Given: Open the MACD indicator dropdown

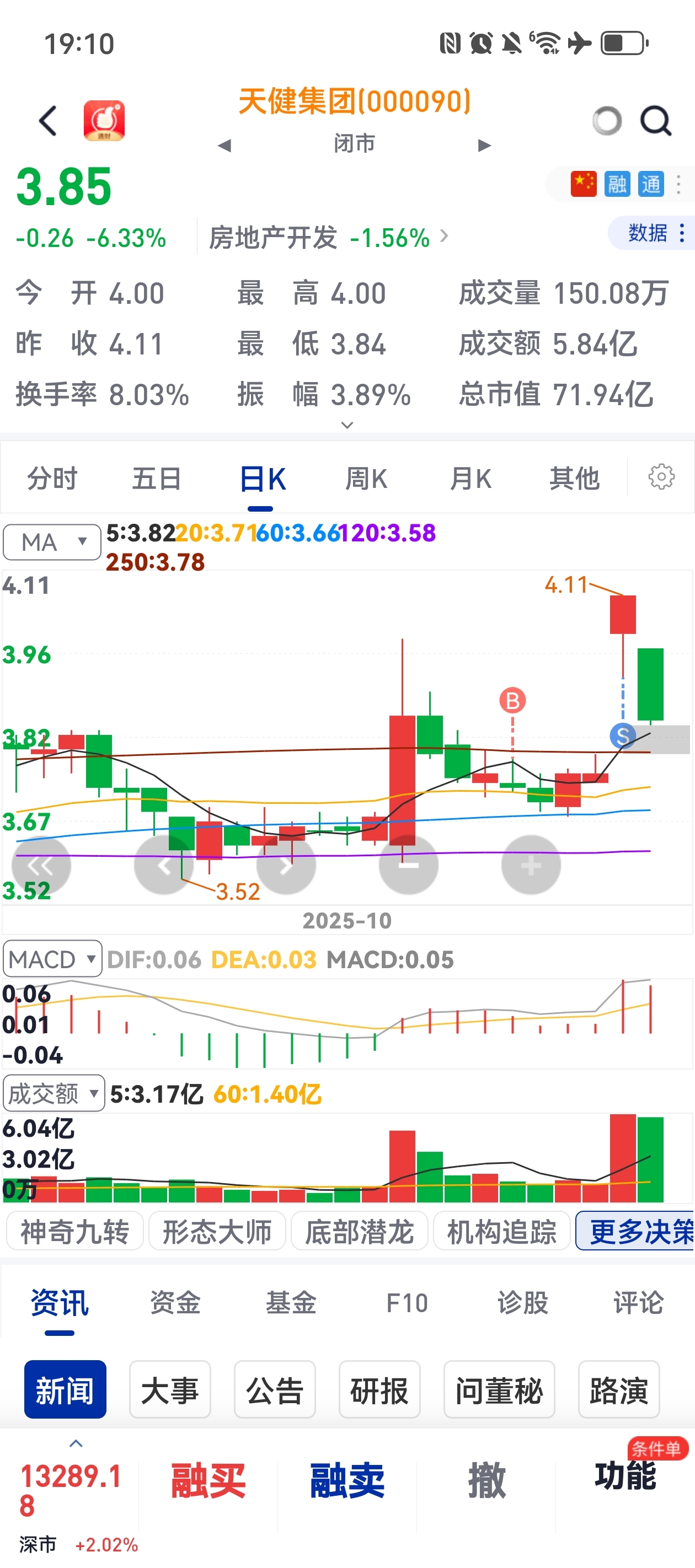Looking at the screenshot, I should tap(52, 959).
